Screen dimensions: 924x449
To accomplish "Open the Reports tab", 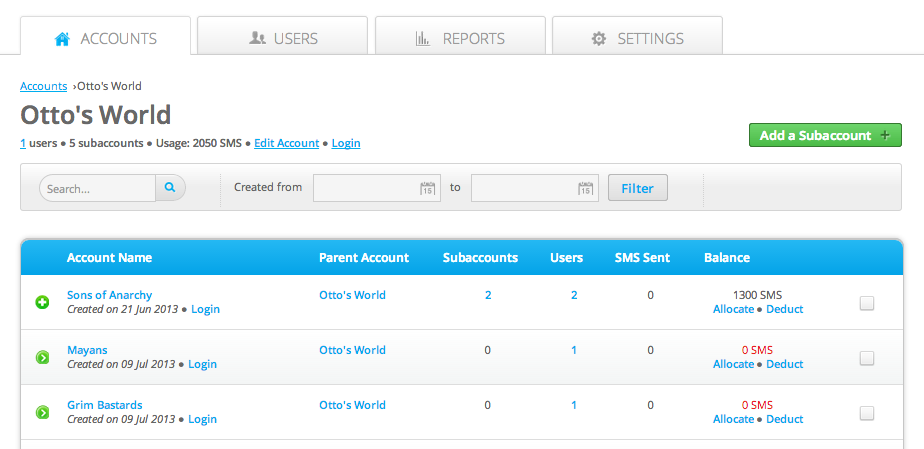I will pyautogui.click(x=460, y=38).
